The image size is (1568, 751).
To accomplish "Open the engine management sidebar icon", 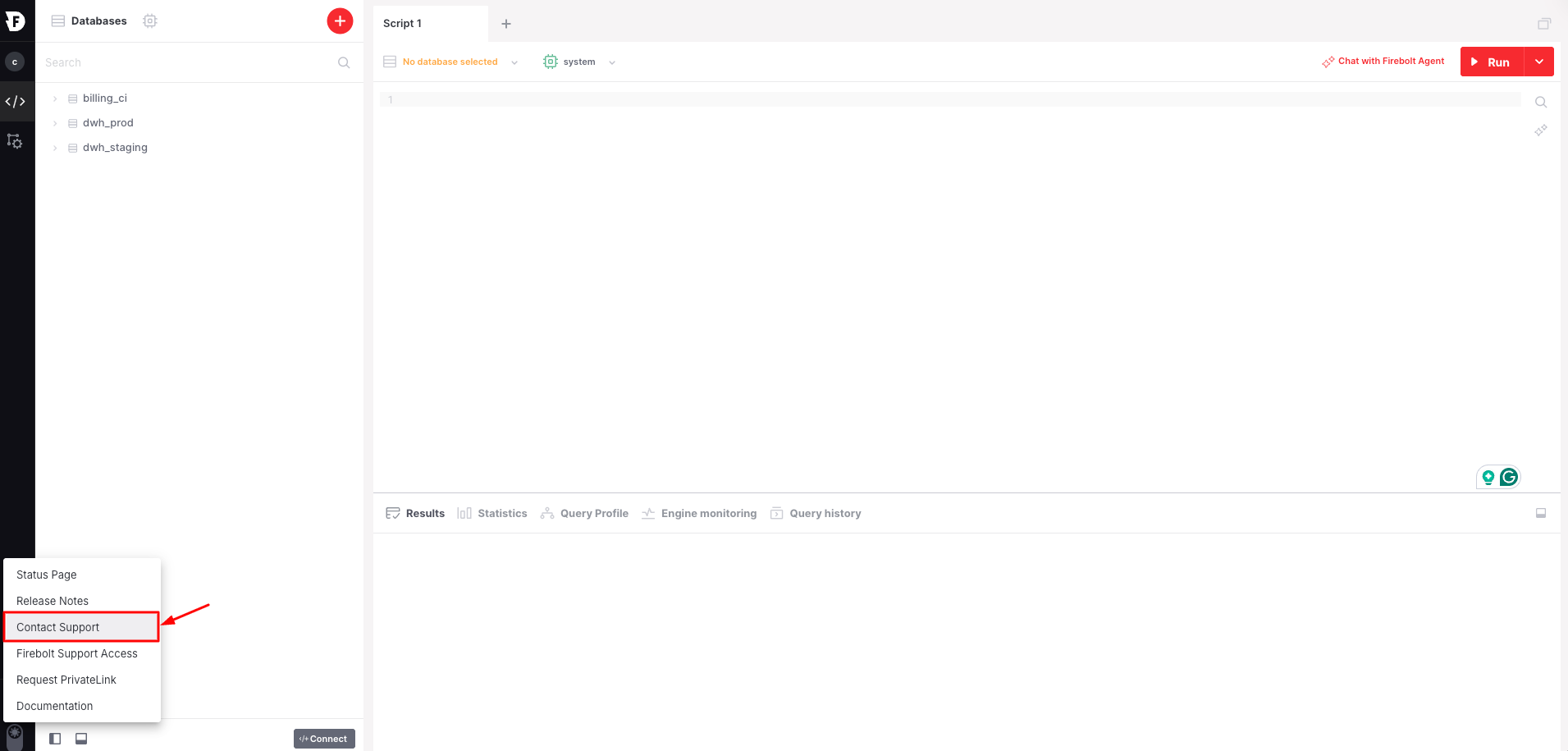I will coord(15,140).
